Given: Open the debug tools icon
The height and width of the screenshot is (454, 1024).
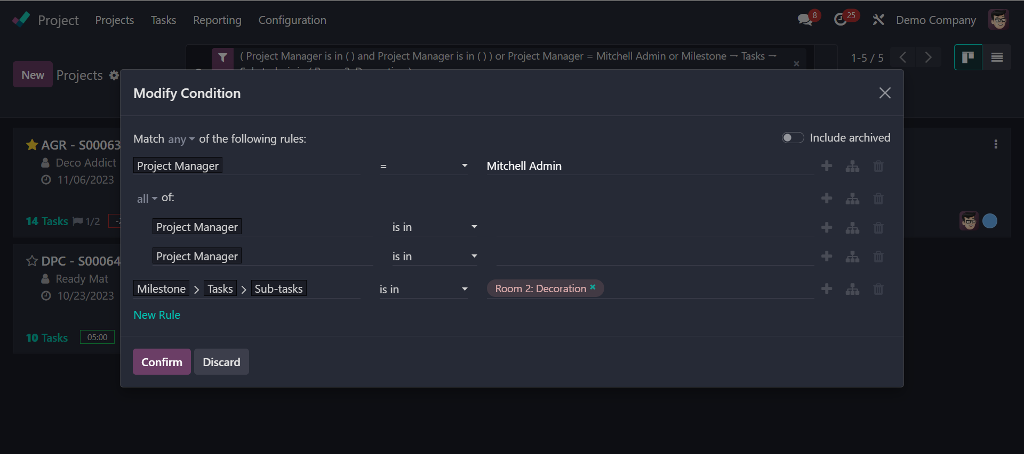Looking at the screenshot, I should point(879,20).
